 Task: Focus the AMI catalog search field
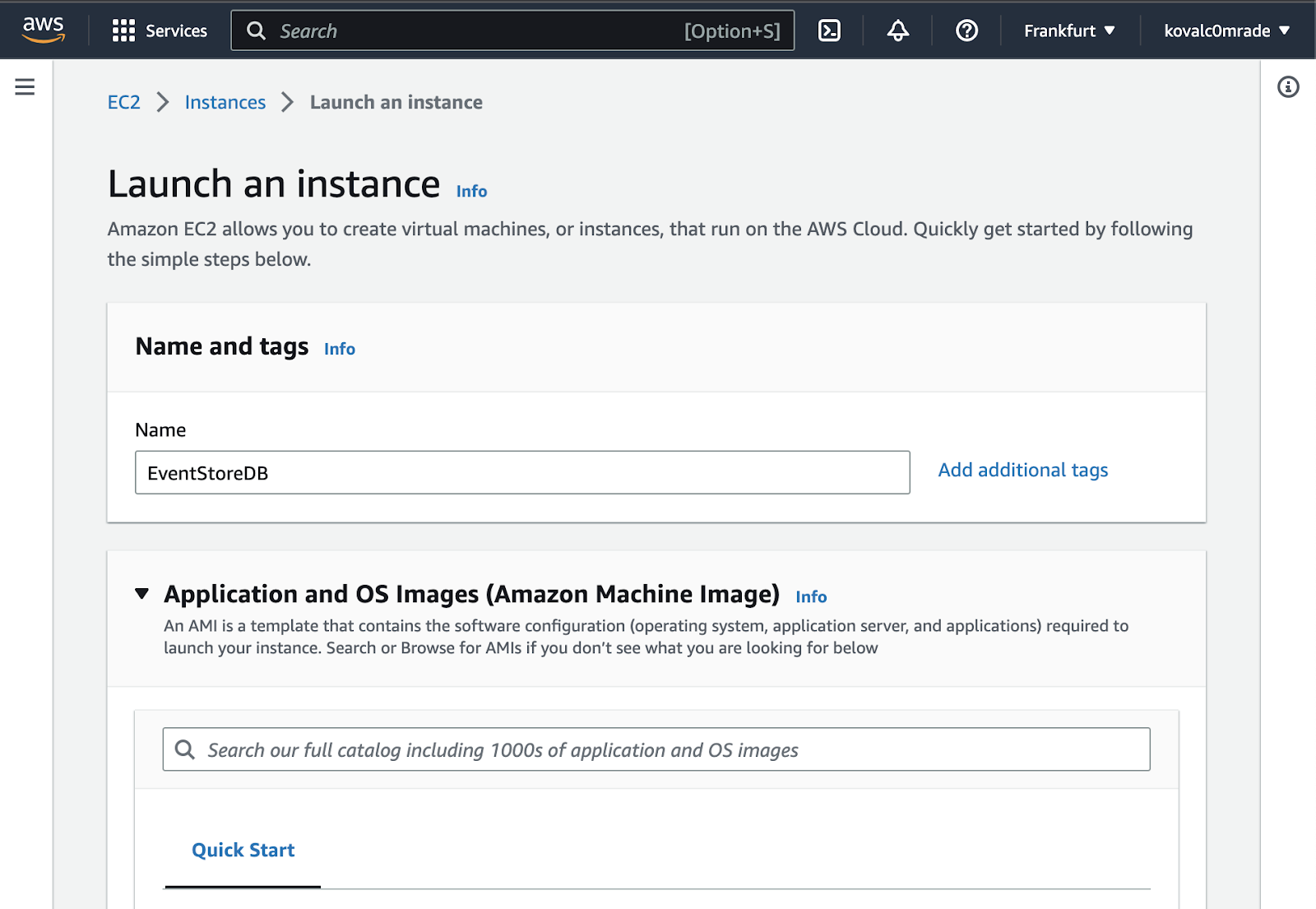tap(656, 749)
